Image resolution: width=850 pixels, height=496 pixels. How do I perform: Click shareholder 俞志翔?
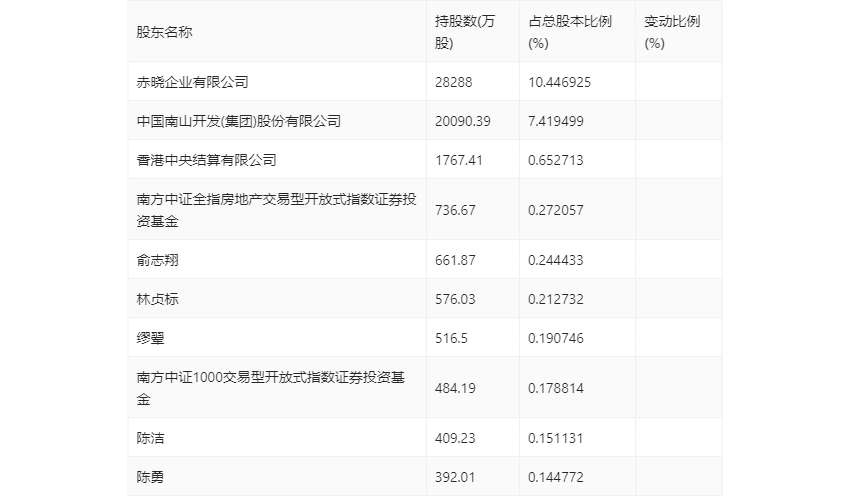(x=157, y=260)
